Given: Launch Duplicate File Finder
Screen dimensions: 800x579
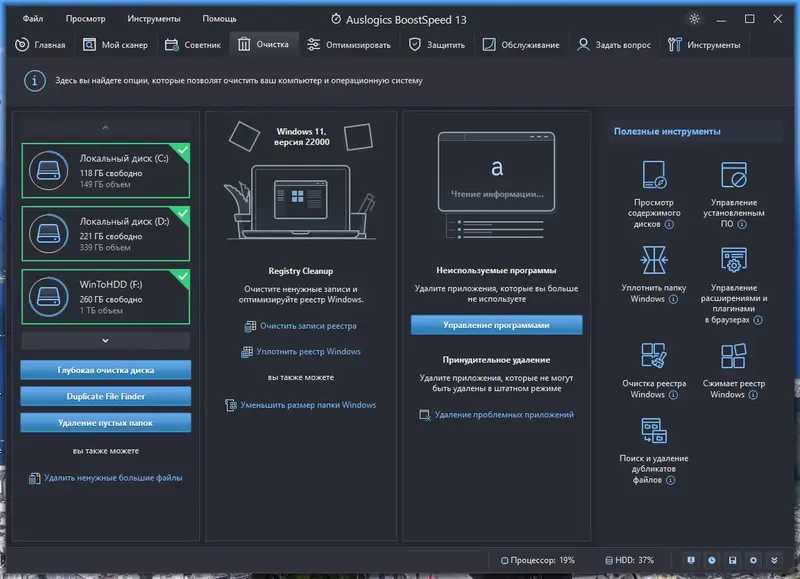Looking at the screenshot, I should [106, 396].
